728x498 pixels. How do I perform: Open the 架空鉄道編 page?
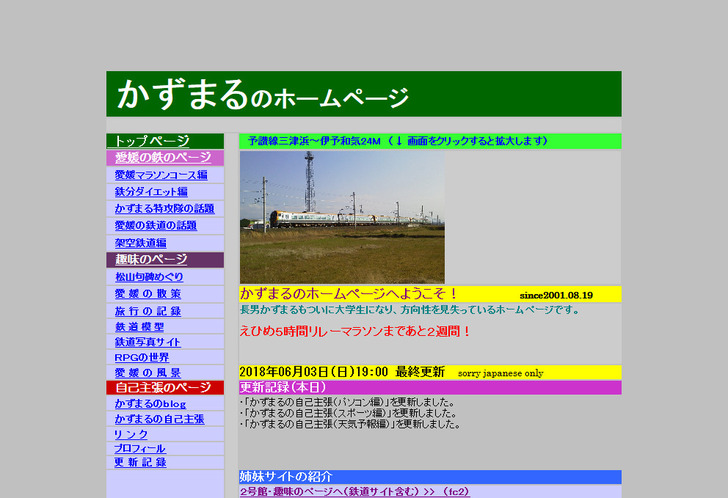[140, 243]
